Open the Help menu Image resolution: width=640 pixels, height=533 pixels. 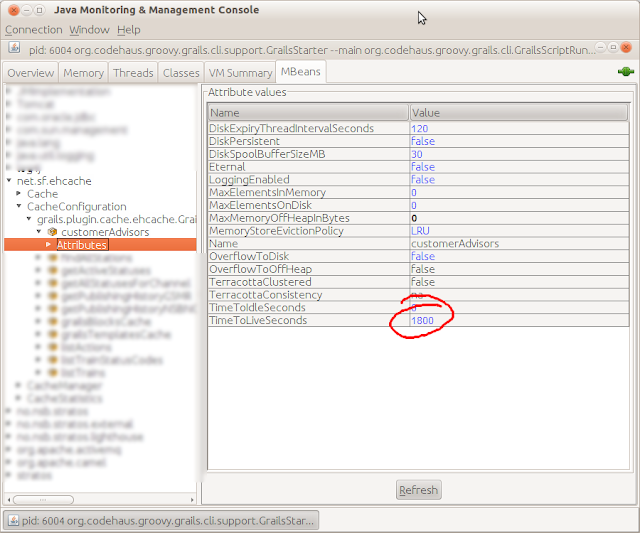pos(129,30)
